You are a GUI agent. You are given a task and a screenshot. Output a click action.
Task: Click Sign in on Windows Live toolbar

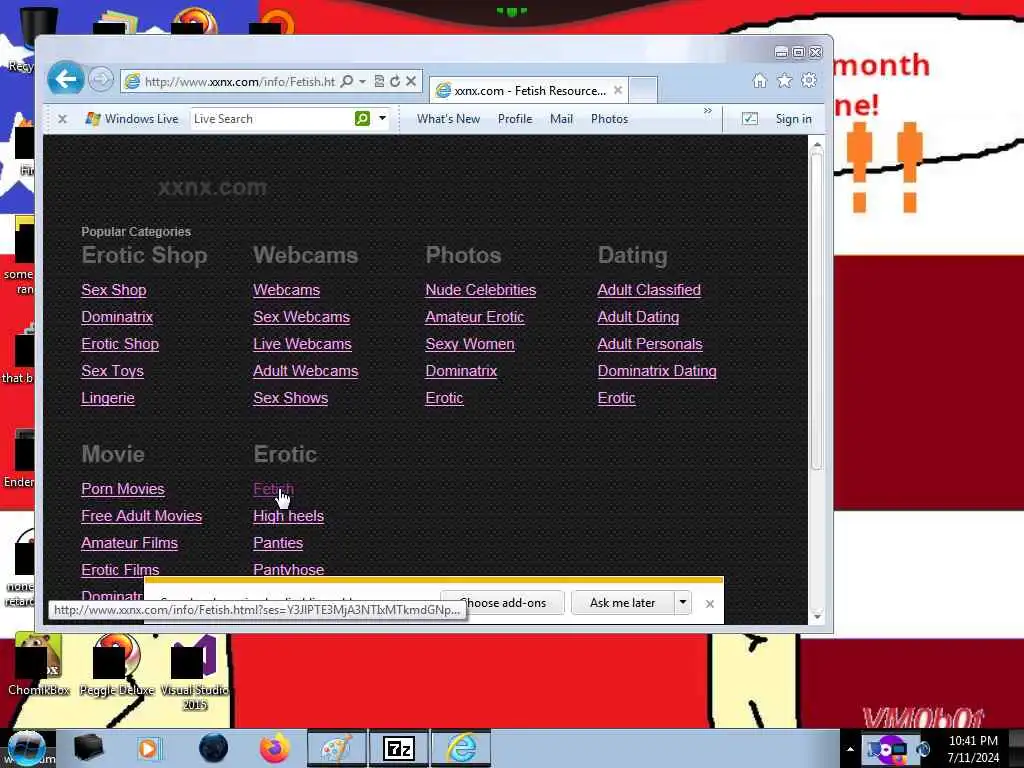tap(793, 119)
